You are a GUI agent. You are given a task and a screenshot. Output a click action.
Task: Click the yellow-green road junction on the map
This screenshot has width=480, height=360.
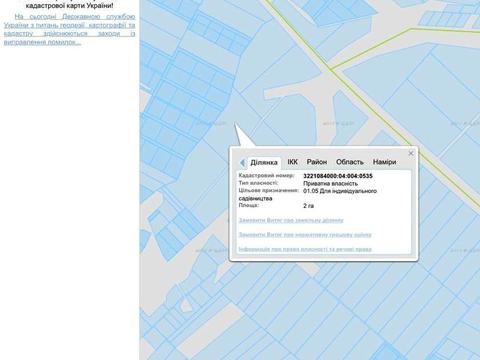point(331,69)
